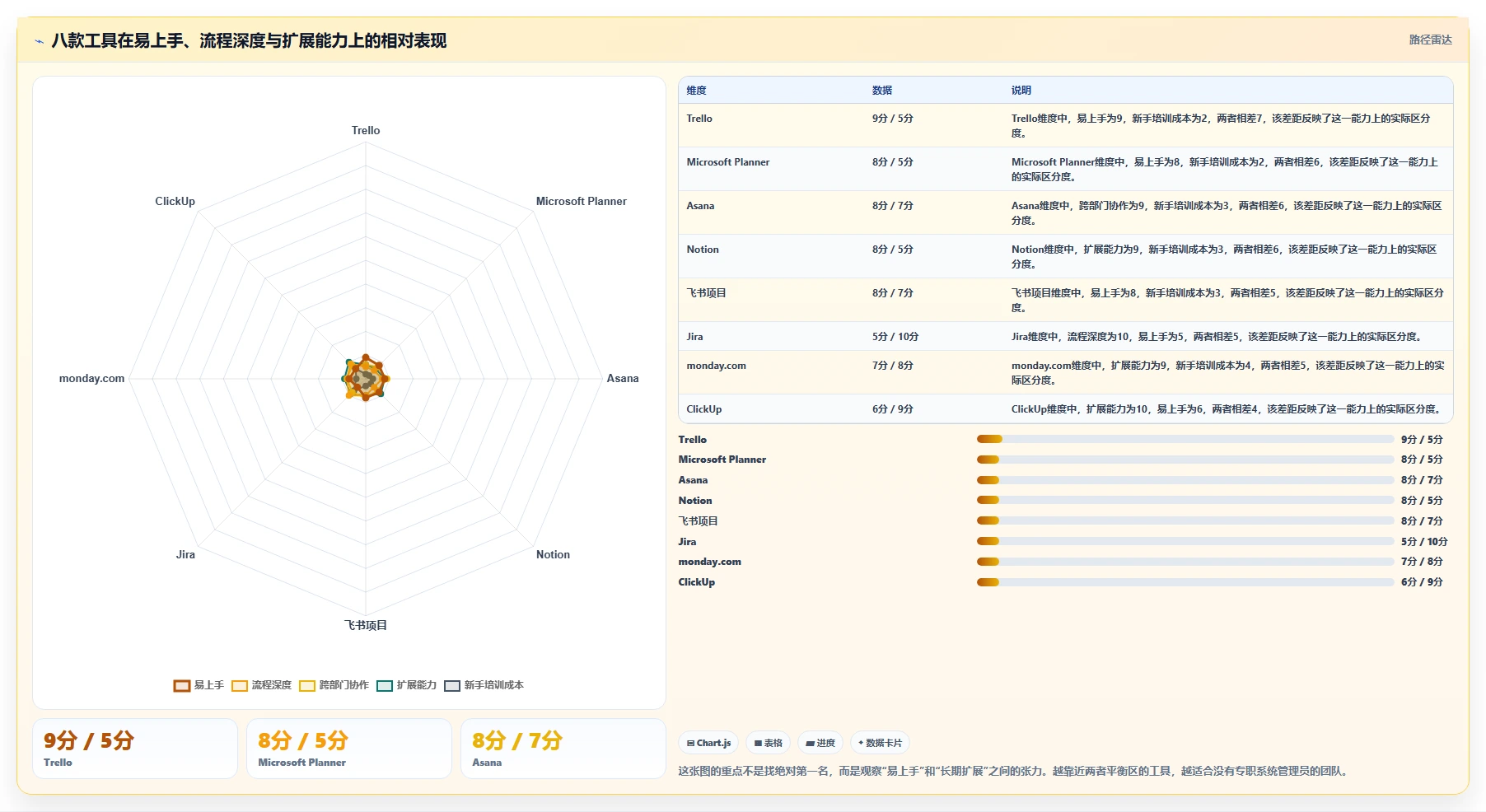Click the ClickUp table row name
The image size is (1486, 812).
(703, 409)
